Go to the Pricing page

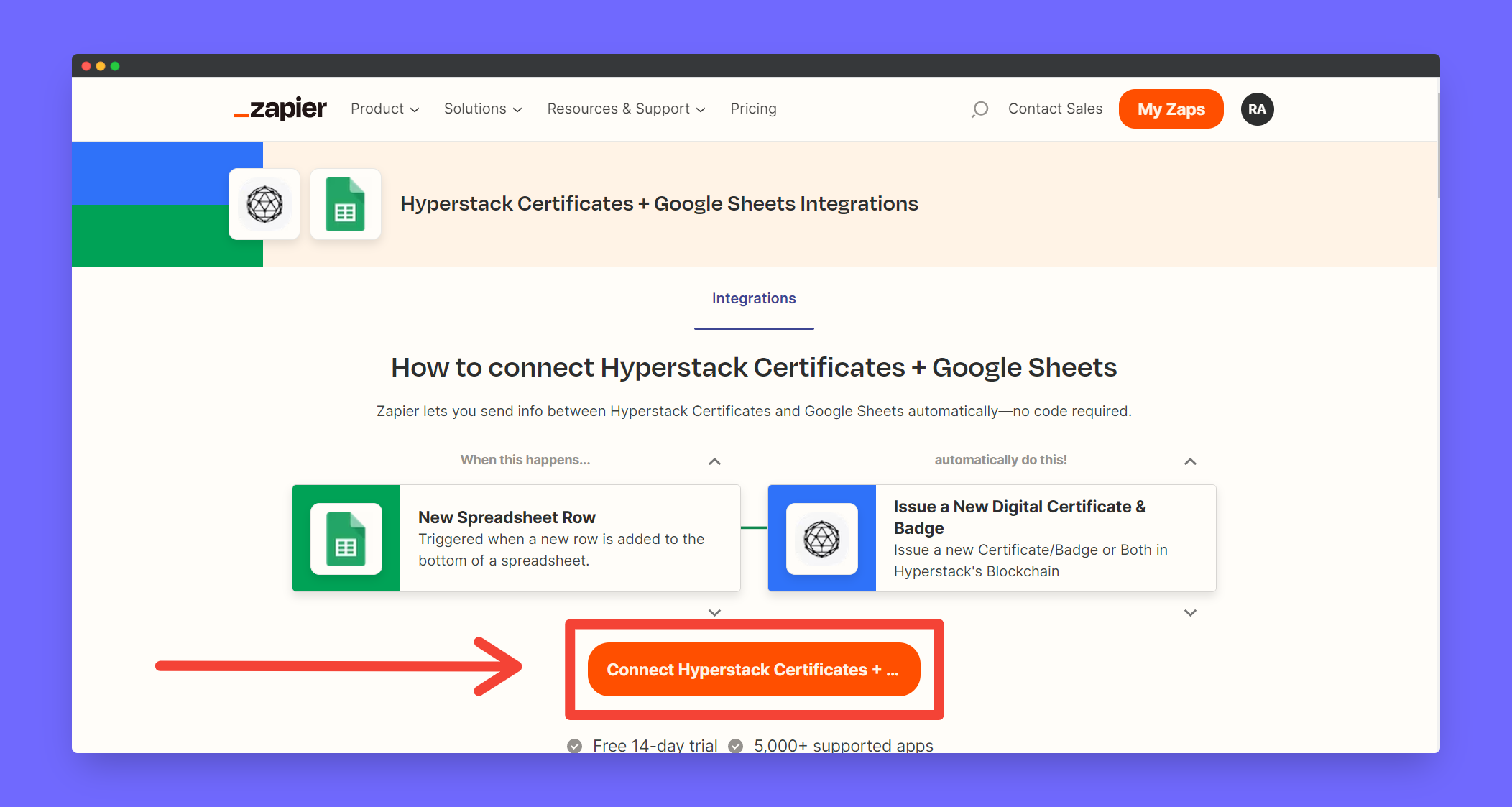pyautogui.click(x=753, y=109)
